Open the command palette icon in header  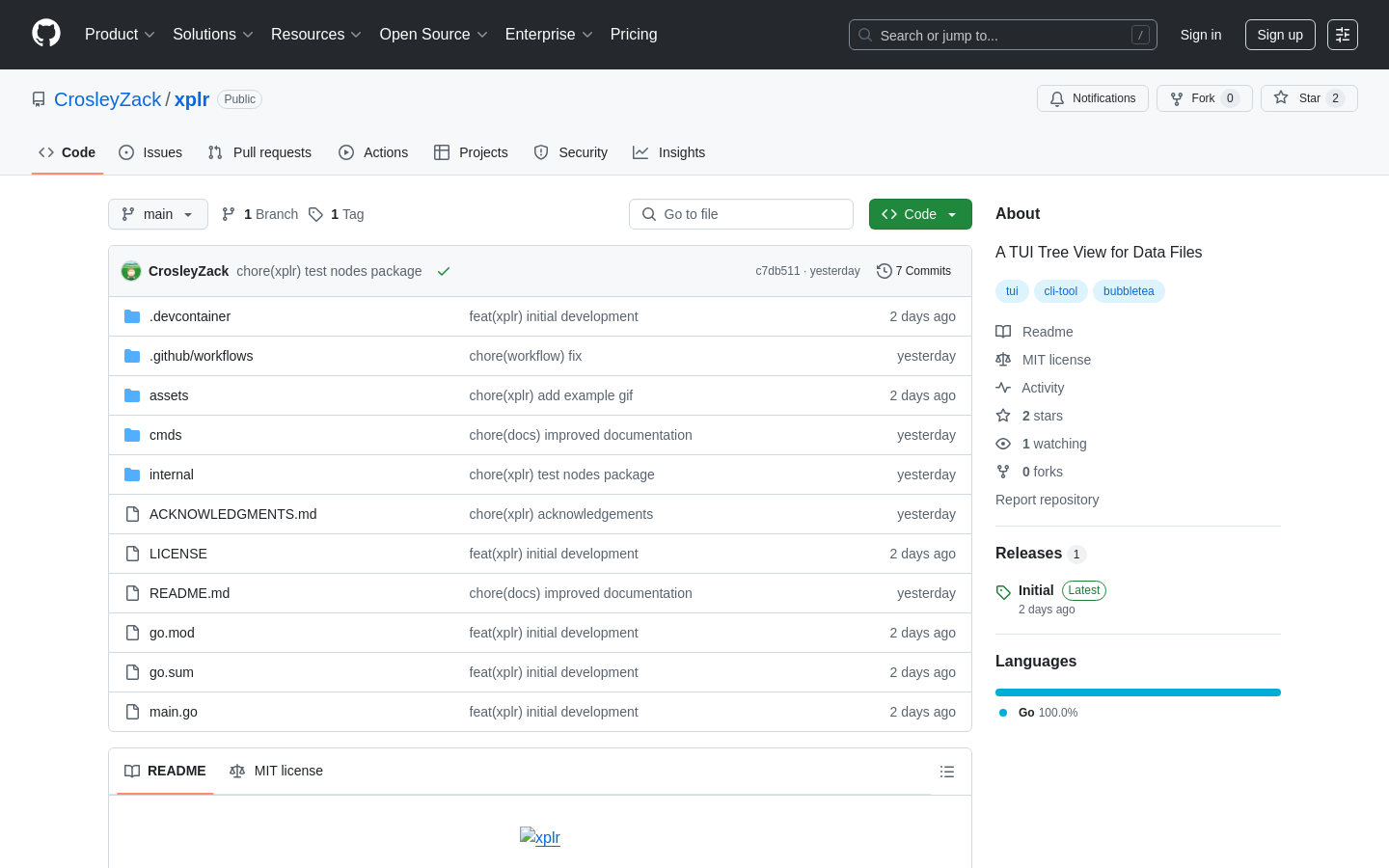(1343, 35)
